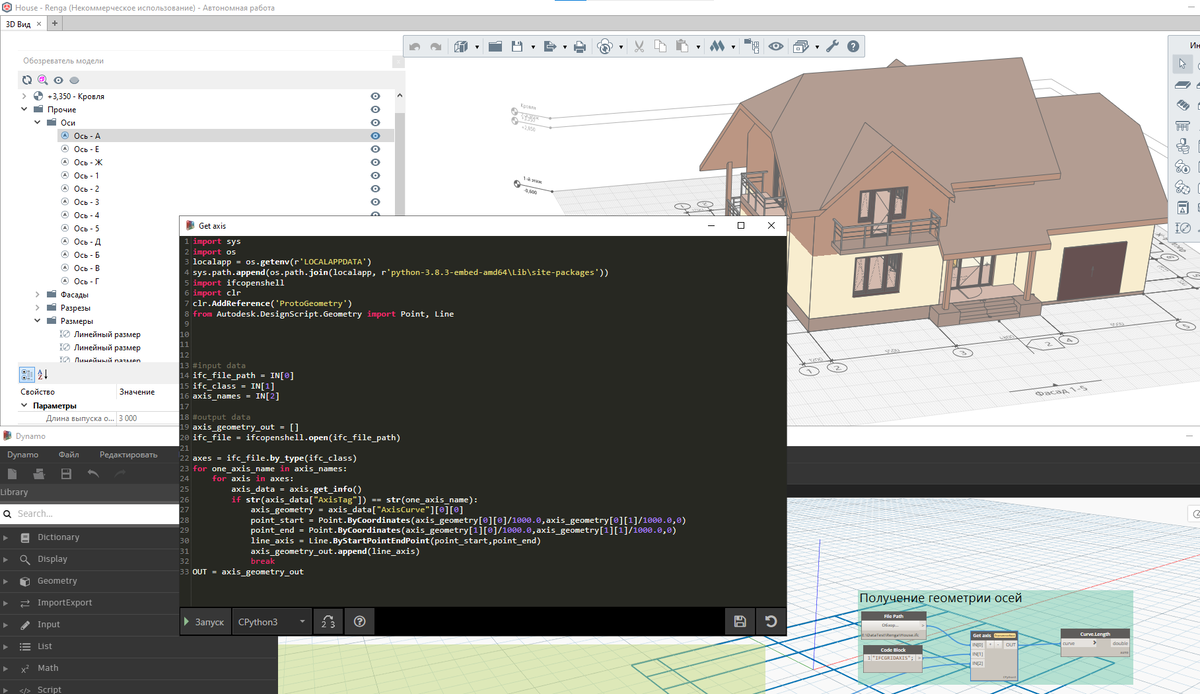This screenshot has width=1200, height=694.
Task: Collapse the Размеры folder
Action: click(37, 321)
